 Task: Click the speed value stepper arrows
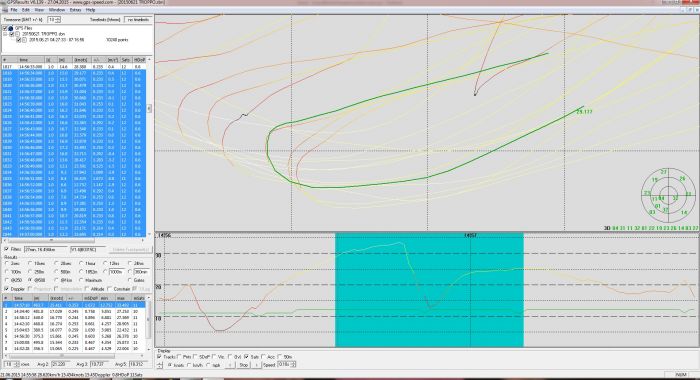(x=293, y=365)
